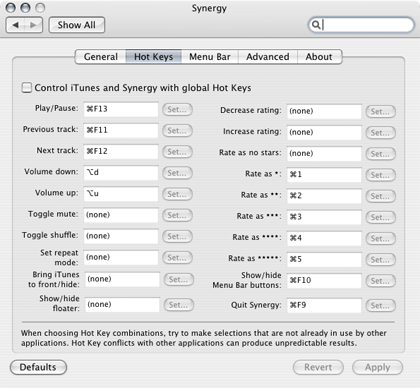Click the Revert button
The height and width of the screenshot is (388, 420).
click(318, 367)
